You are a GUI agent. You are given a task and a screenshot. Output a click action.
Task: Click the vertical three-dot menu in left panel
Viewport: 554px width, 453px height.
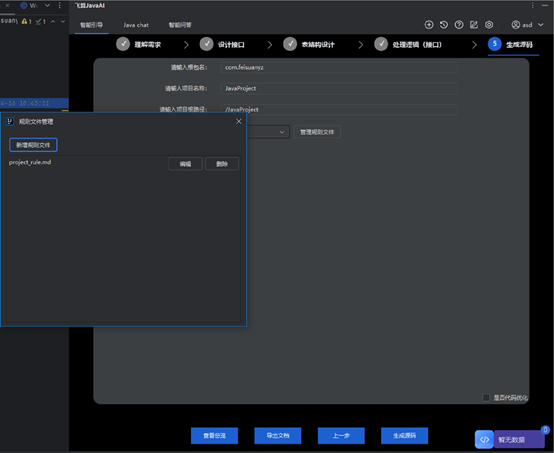tap(59, 5)
